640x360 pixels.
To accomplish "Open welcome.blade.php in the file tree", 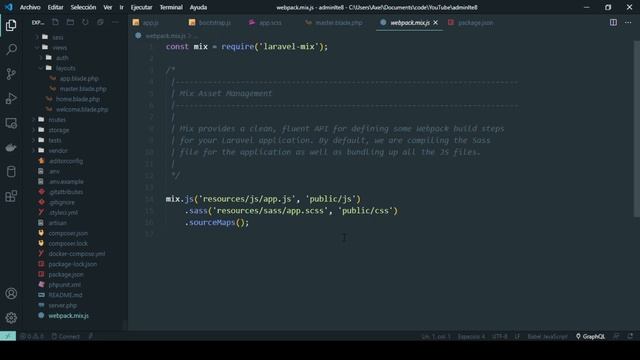I will tap(82, 109).
